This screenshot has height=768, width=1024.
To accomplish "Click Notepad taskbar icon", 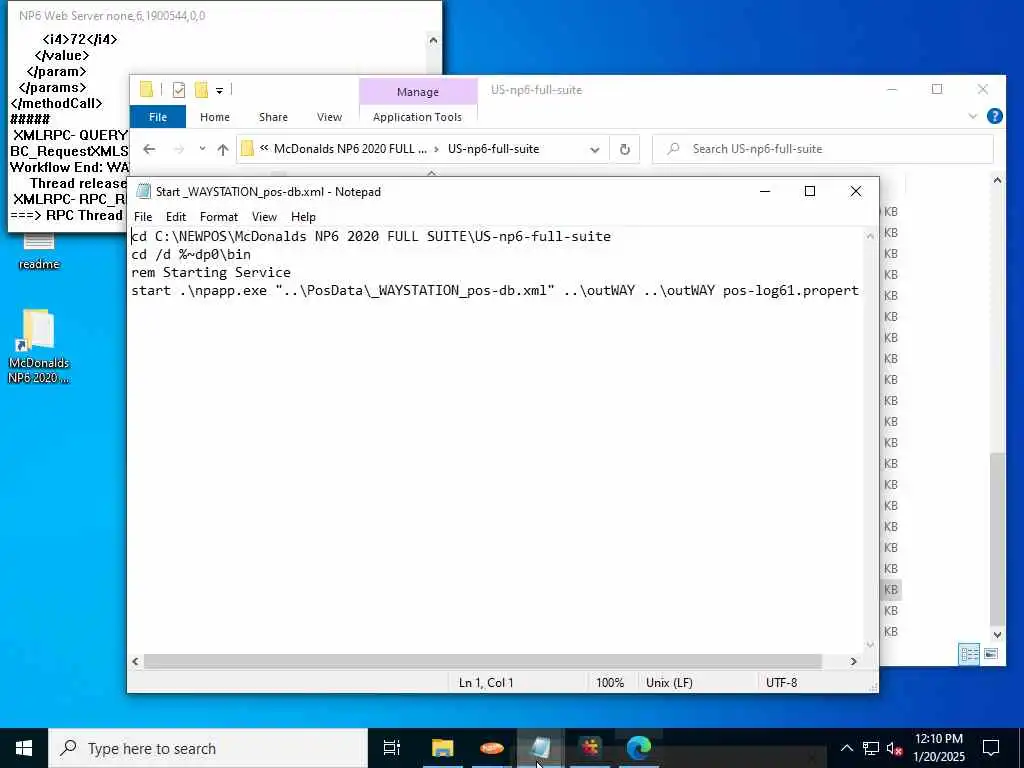I will tap(540, 748).
